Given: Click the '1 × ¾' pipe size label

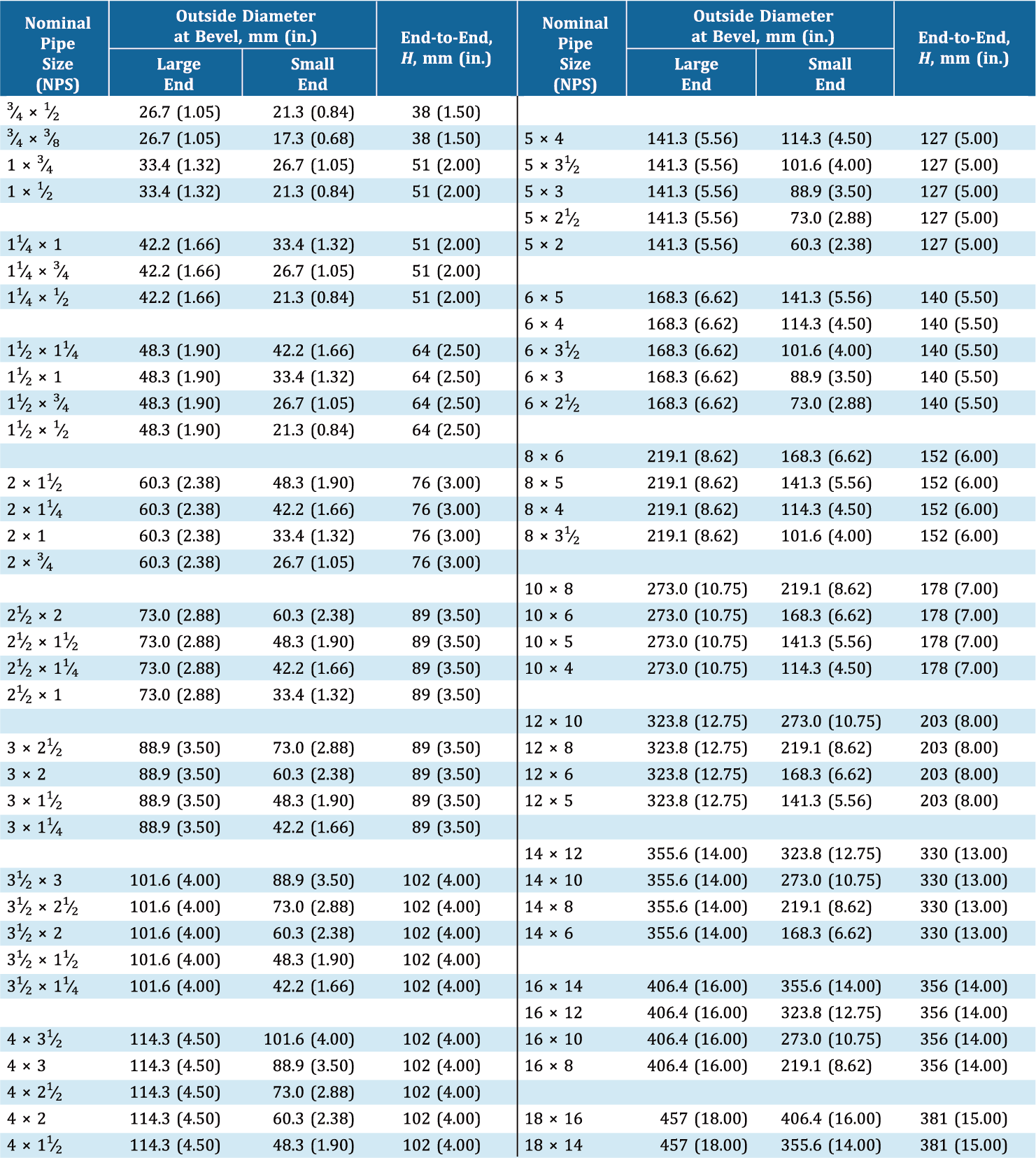Looking at the screenshot, I should pyautogui.click(x=30, y=165).
